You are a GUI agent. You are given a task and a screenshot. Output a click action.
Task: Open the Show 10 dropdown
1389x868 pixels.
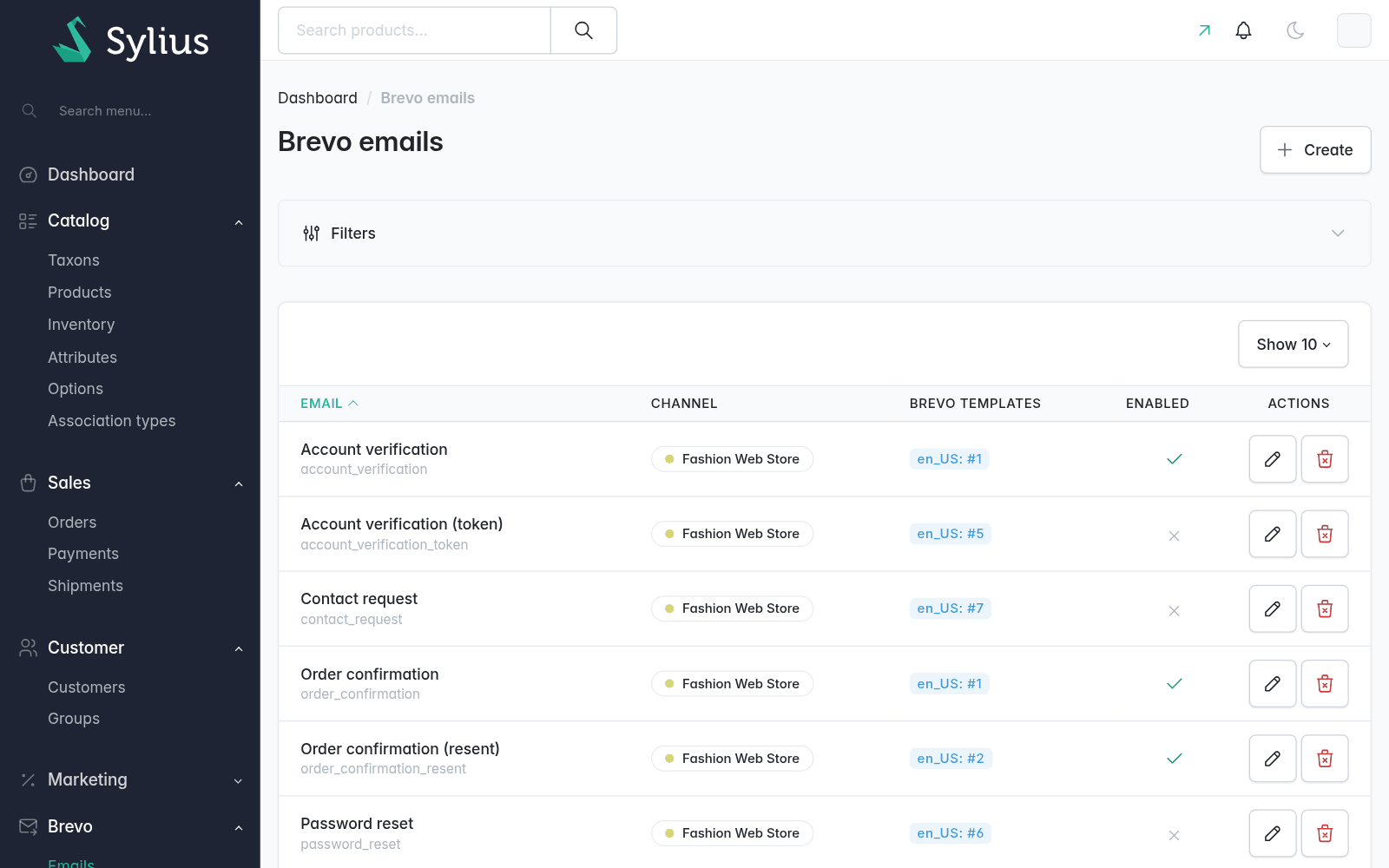click(x=1293, y=345)
